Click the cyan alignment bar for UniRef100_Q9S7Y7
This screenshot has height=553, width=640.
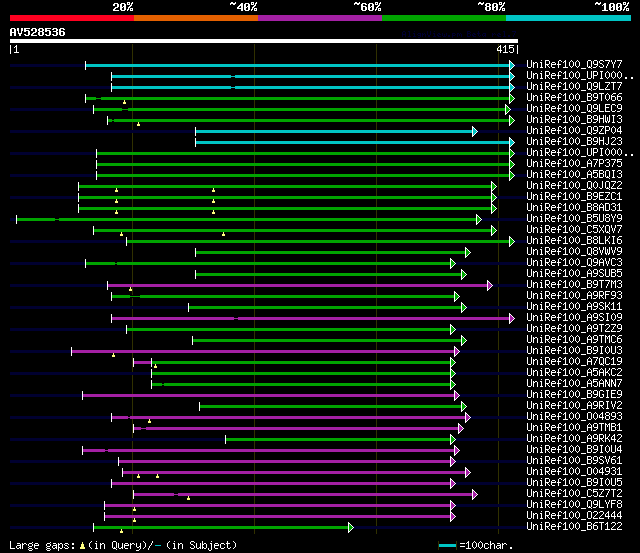[x=298, y=65]
